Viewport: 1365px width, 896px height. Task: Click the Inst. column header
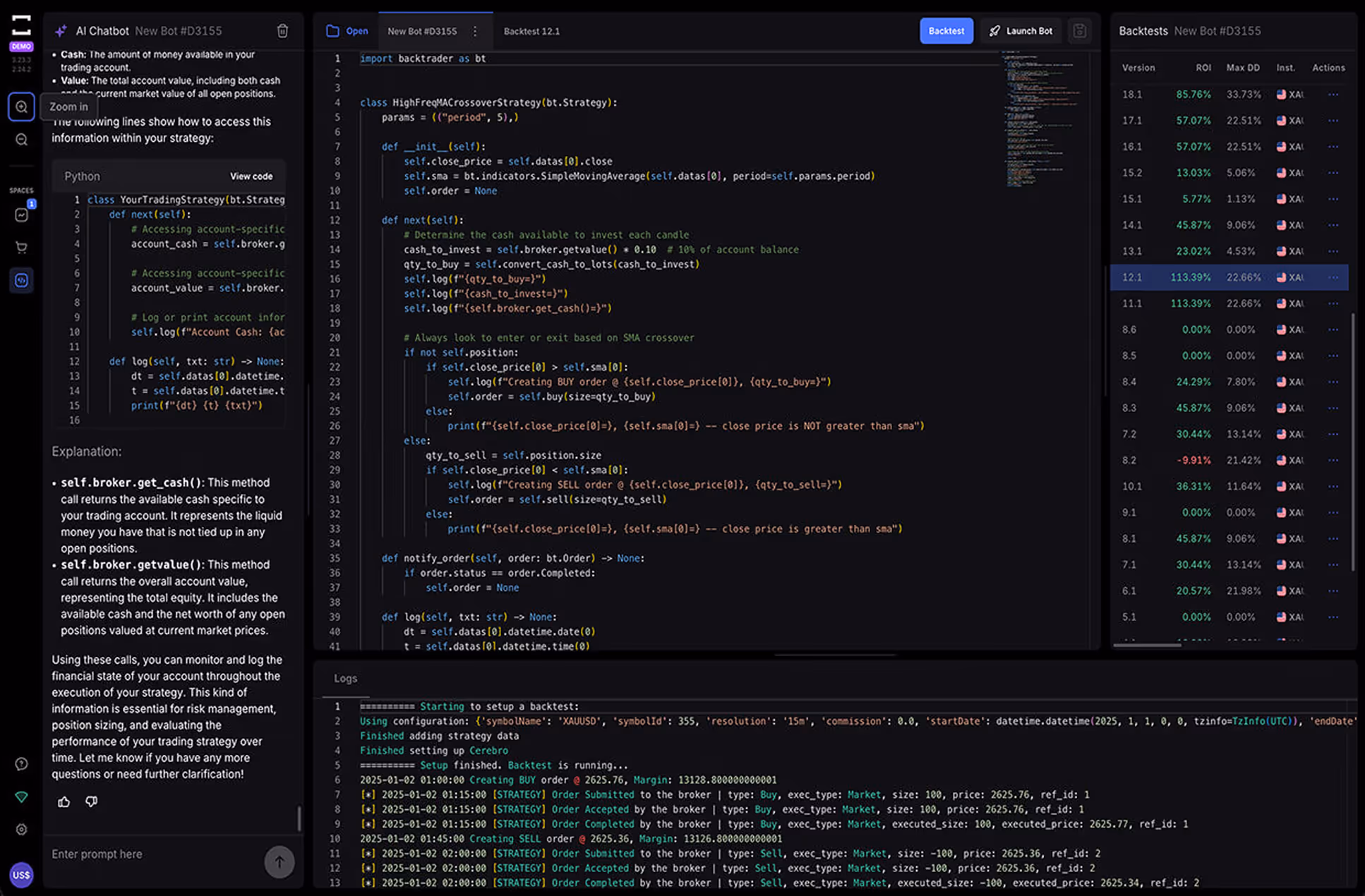(x=1285, y=68)
